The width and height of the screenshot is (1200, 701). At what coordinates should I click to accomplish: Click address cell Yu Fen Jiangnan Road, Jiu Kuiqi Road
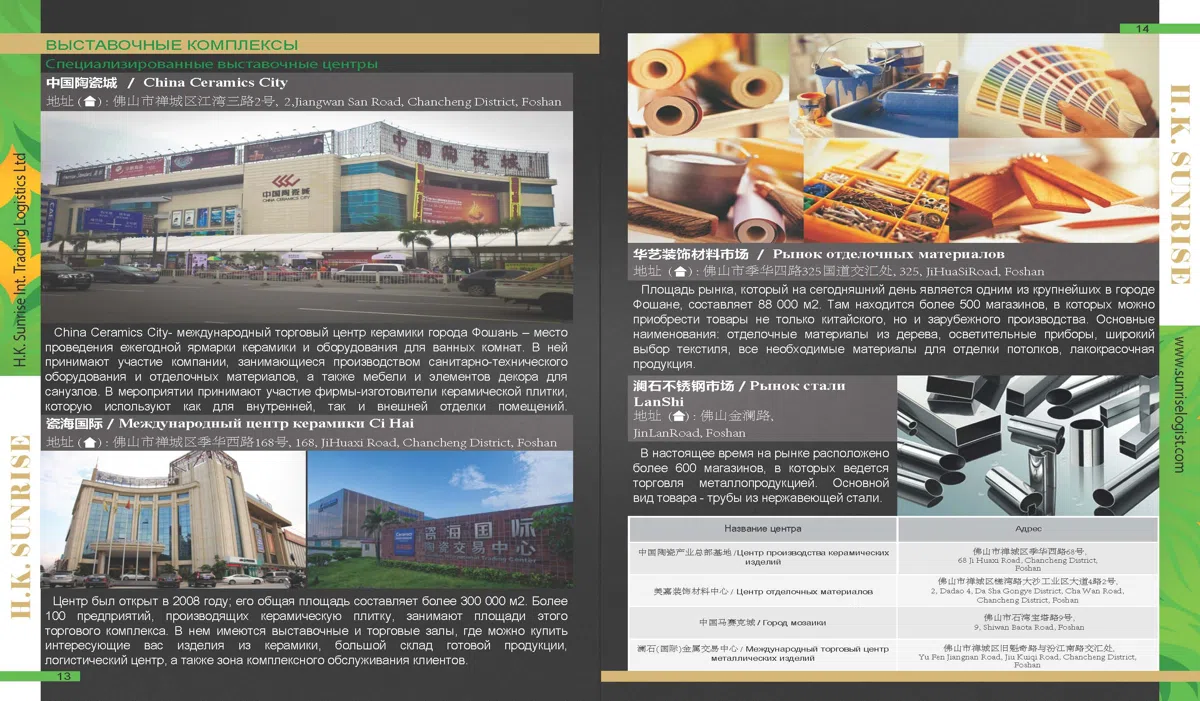[x=1027, y=656]
